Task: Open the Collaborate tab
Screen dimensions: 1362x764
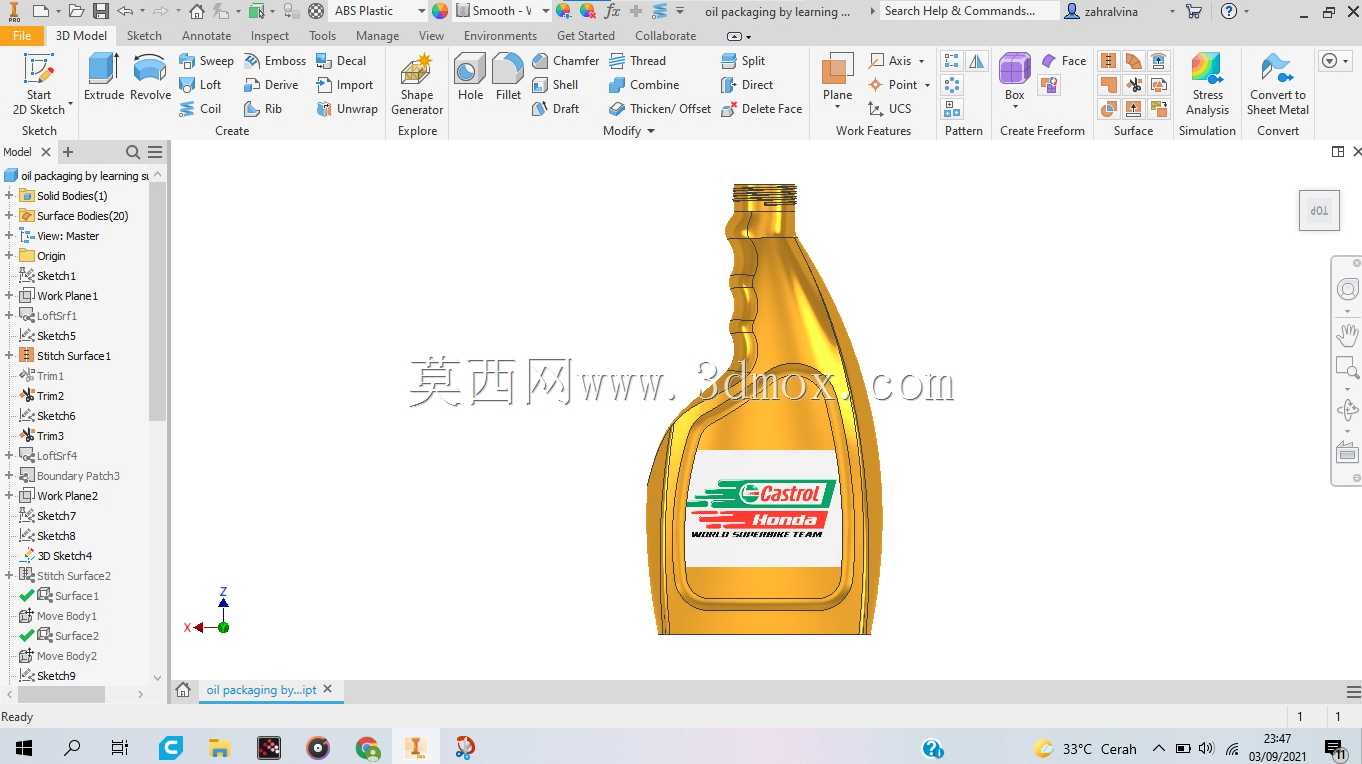Action: tap(665, 36)
